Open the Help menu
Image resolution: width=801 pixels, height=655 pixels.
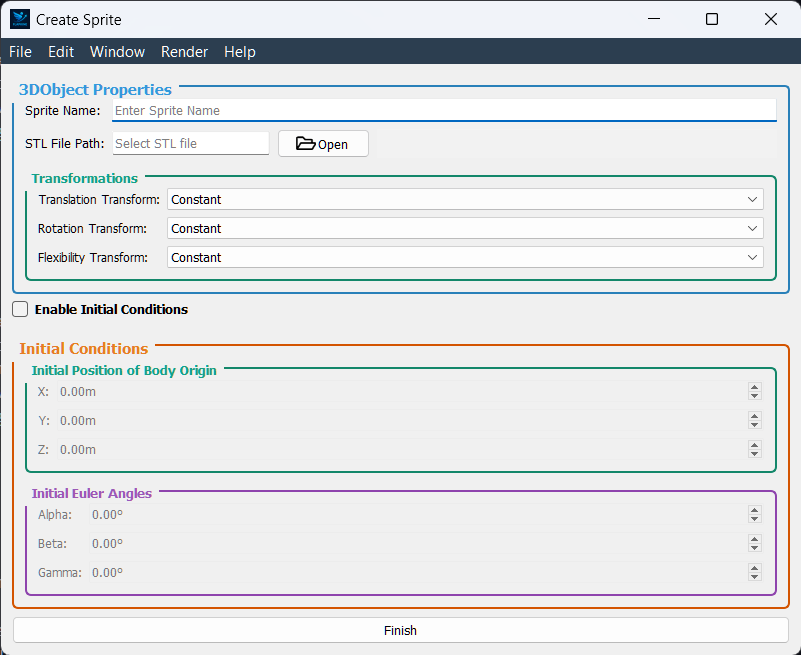click(x=239, y=51)
